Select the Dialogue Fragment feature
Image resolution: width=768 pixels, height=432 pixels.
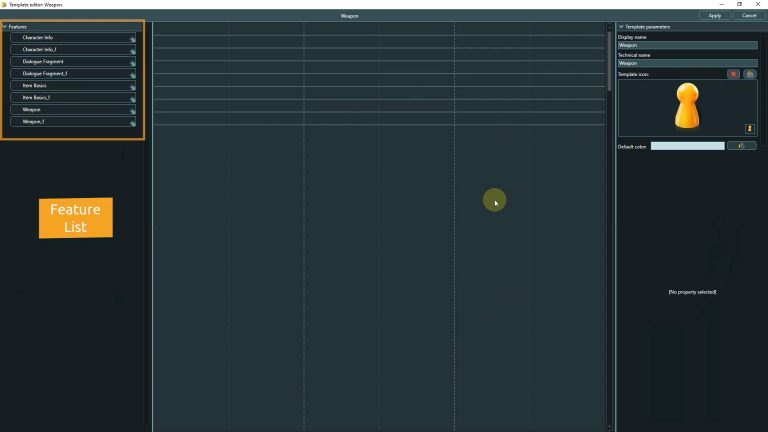point(73,62)
